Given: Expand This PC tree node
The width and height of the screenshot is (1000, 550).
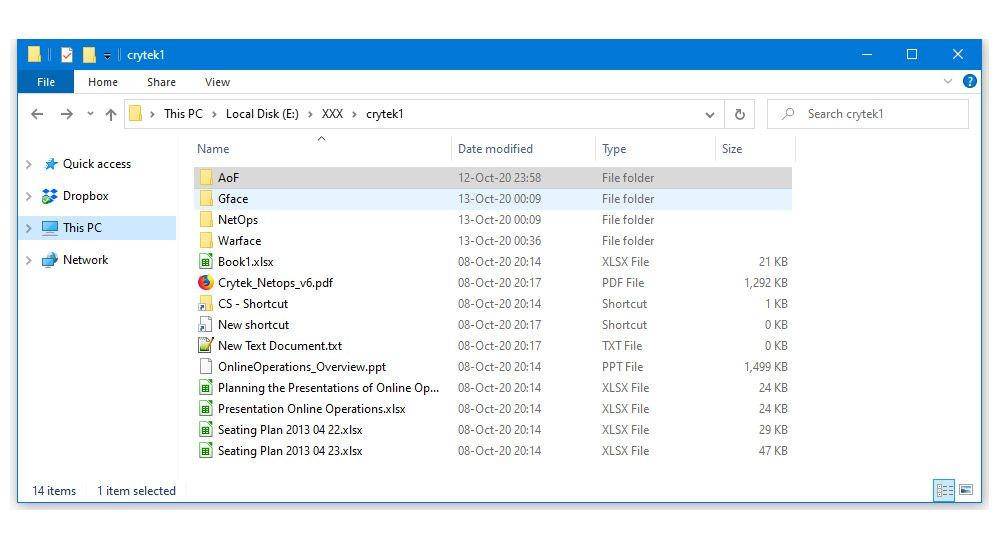Looking at the screenshot, I should click(29, 228).
